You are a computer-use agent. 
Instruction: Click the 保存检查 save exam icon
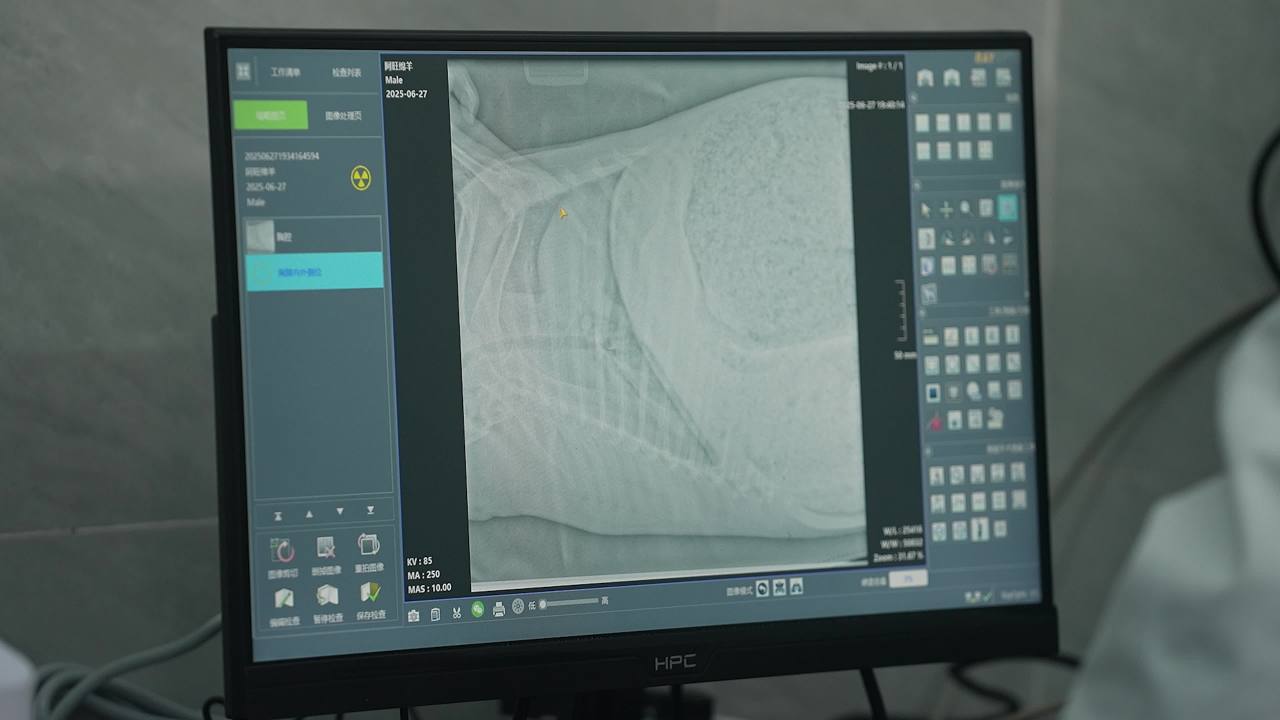370,594
